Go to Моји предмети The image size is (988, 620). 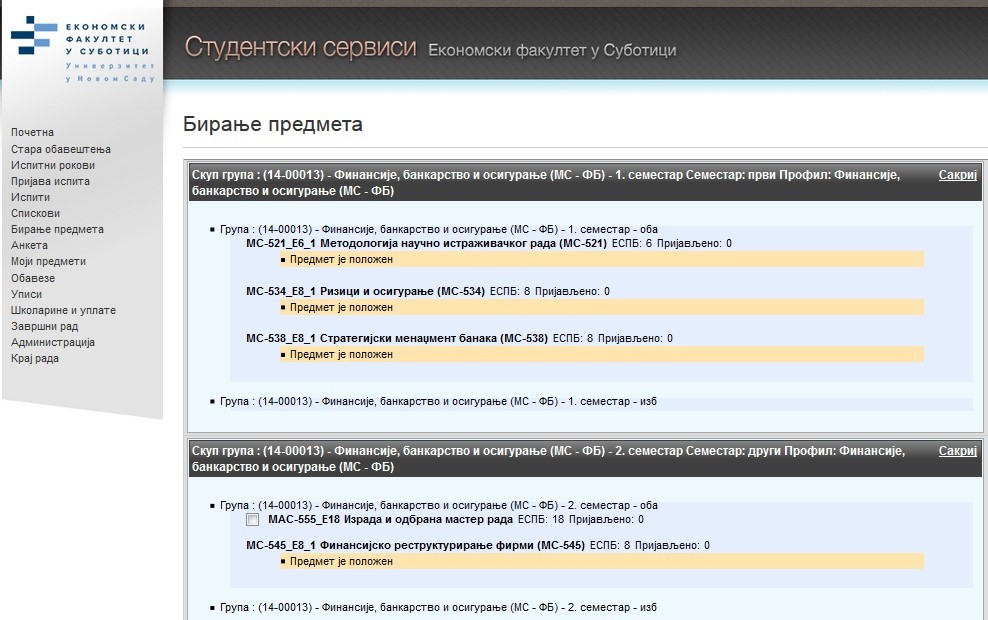point(49,261)
